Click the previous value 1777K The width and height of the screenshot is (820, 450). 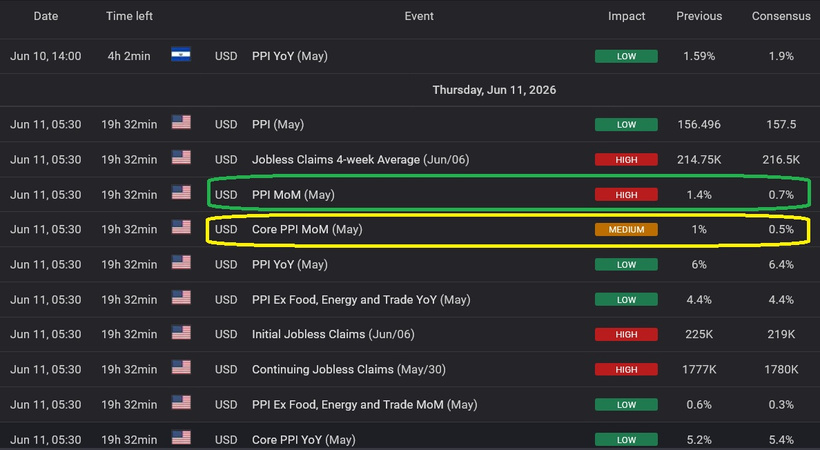pos(699,369)
